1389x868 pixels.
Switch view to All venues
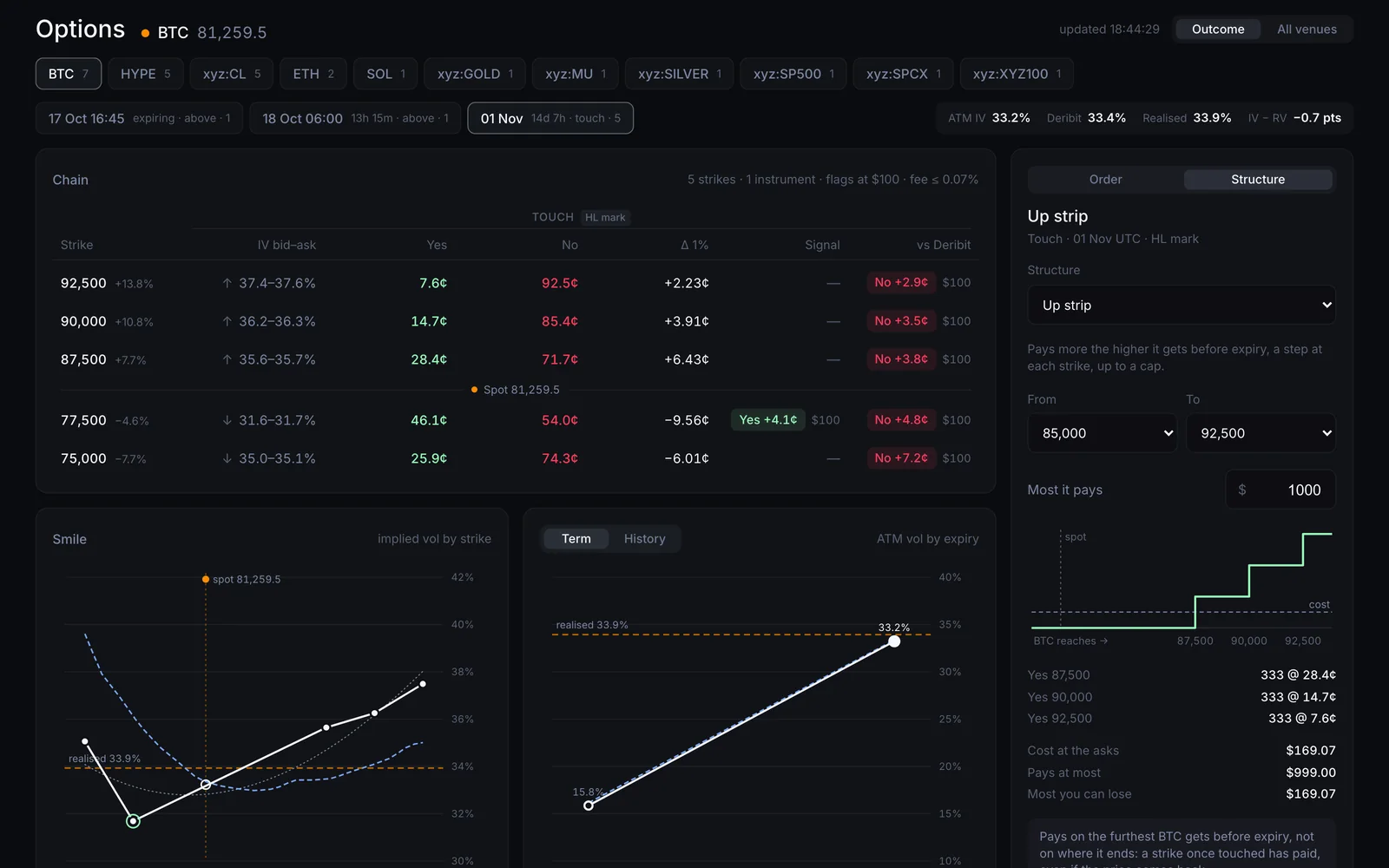(x=1307, y=30)
